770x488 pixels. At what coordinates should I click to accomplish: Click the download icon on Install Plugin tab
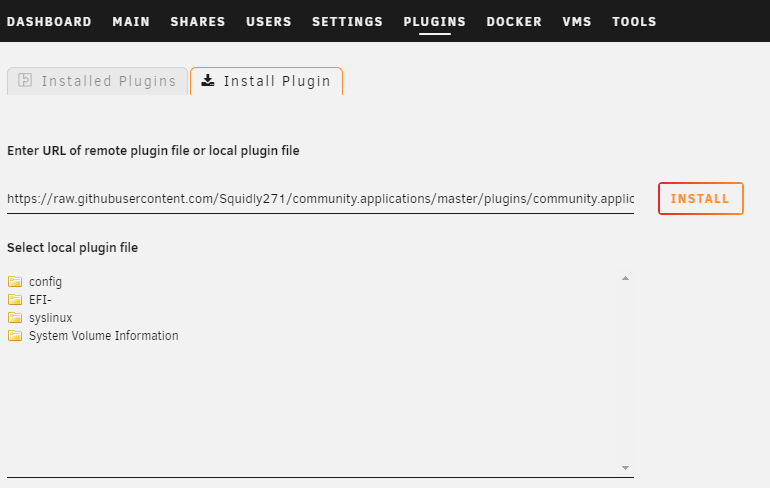tap(208, 81)
